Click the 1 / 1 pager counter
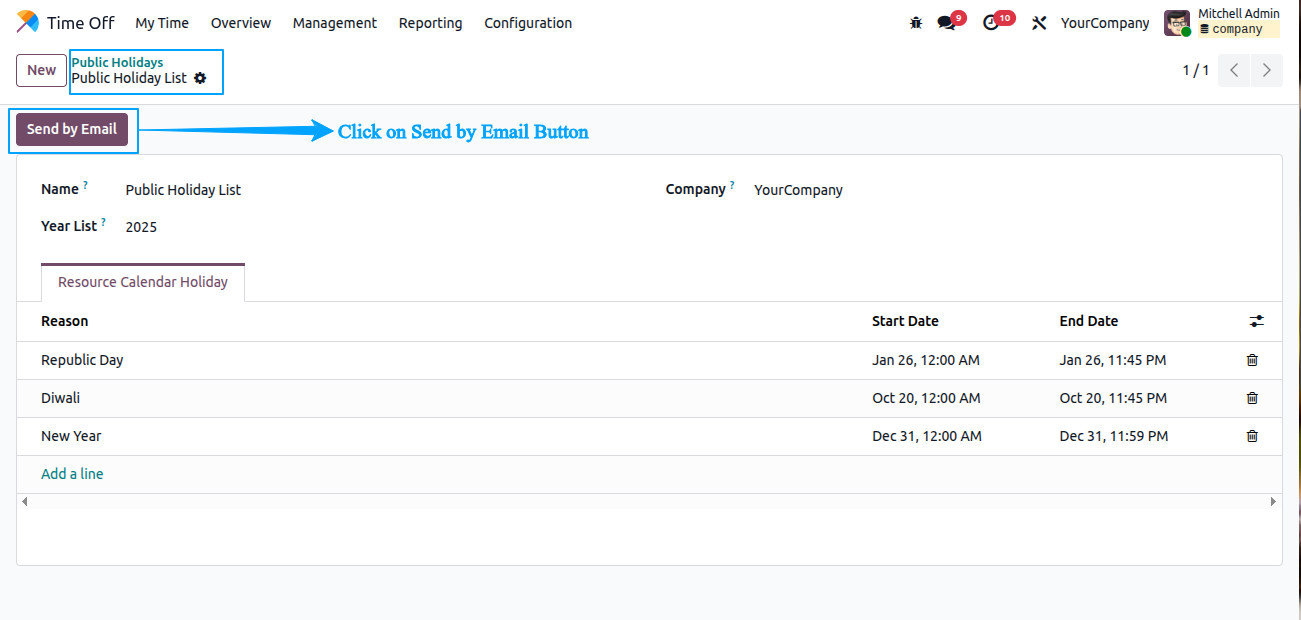This screenshot has width=1301, height=620. click(x=1196, y=70)
